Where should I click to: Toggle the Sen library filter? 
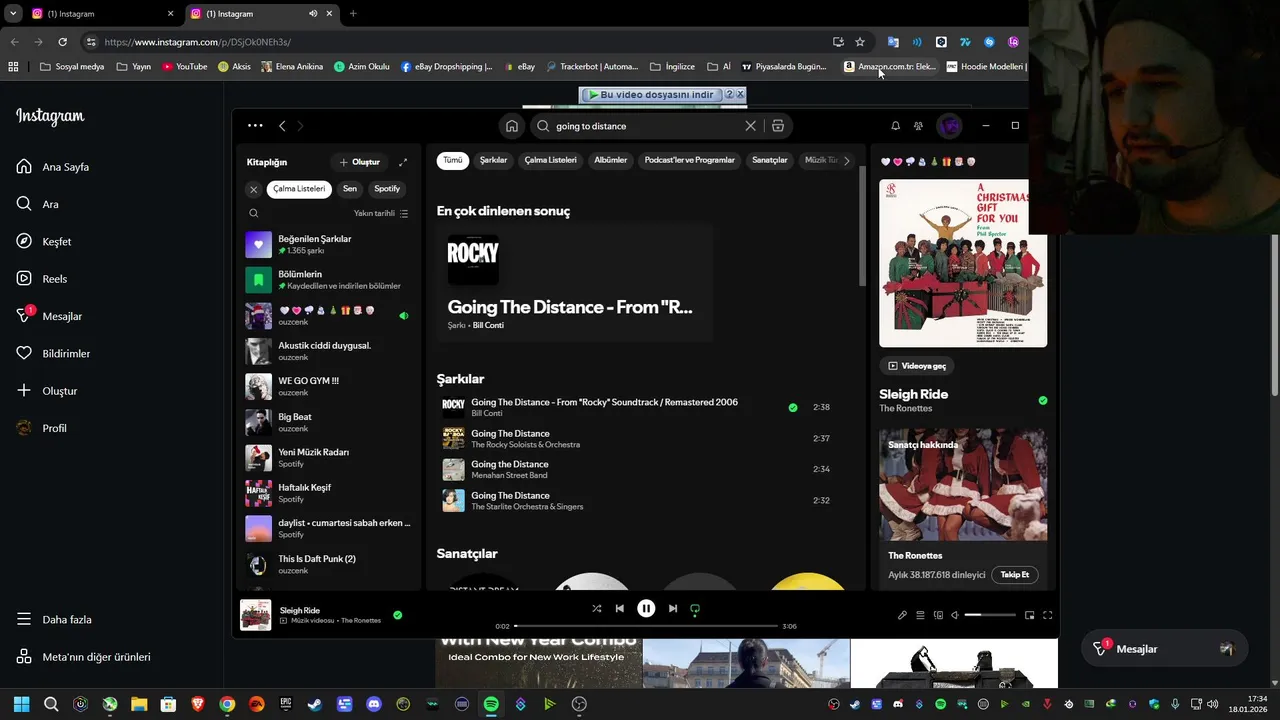pyautogui.click(x=349, y=189)
